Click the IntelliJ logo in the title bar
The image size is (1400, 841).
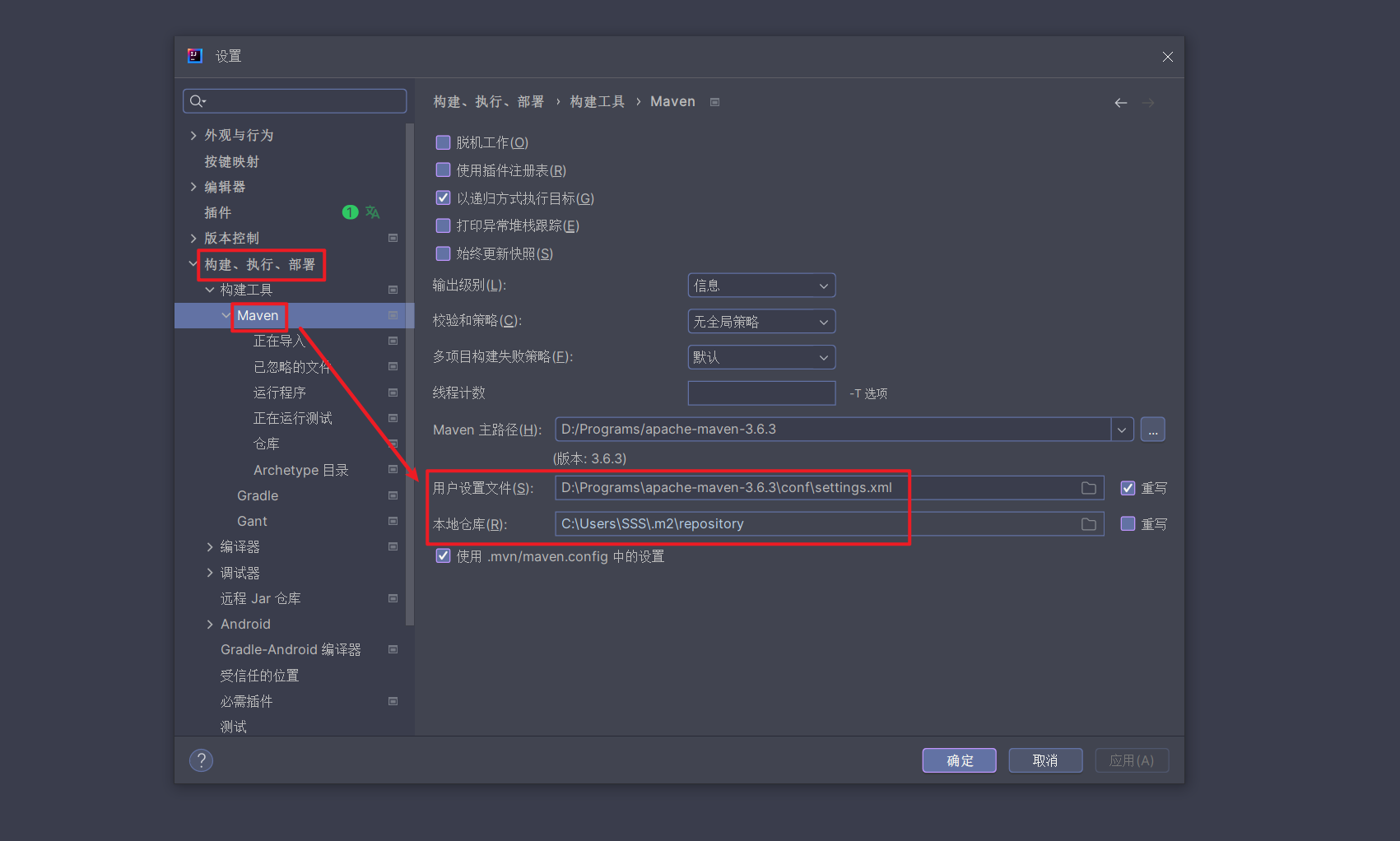tap(195, 56)
